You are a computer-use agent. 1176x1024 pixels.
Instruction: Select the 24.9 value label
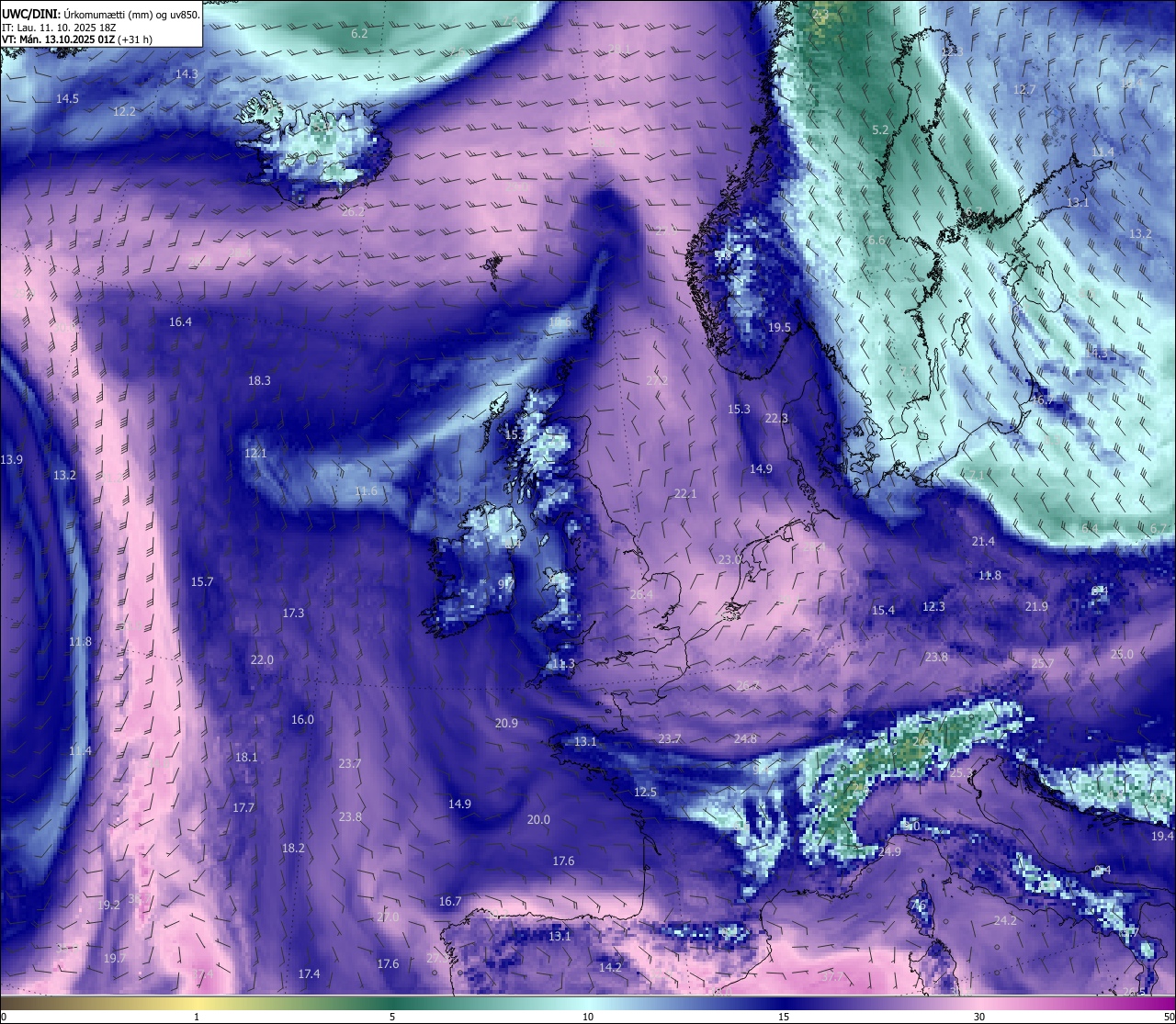889,852
